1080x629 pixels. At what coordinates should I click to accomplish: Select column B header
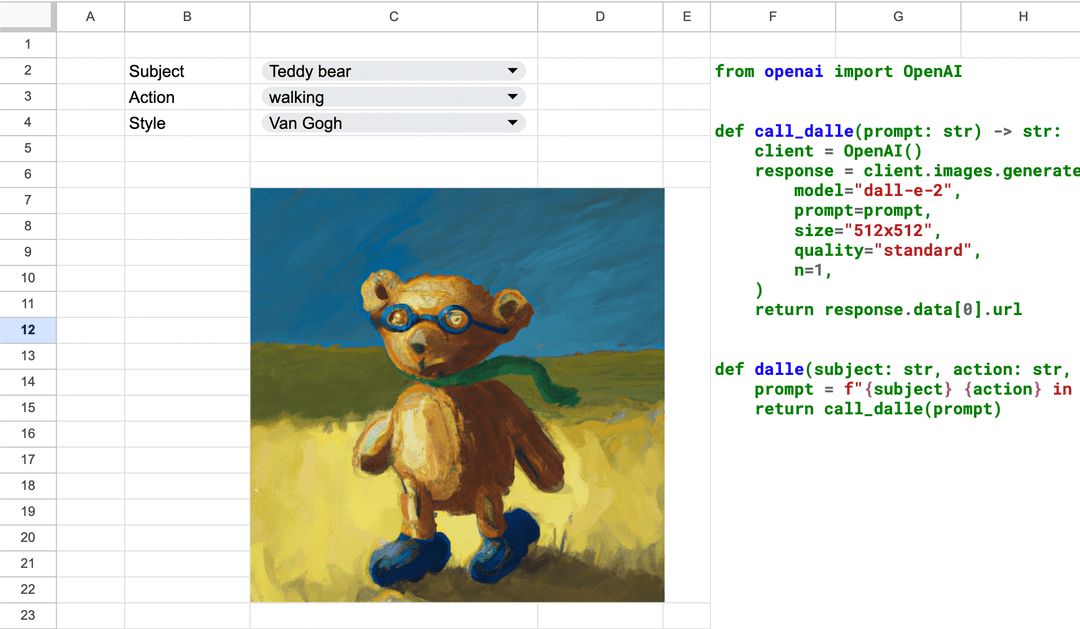coord(187,17)
